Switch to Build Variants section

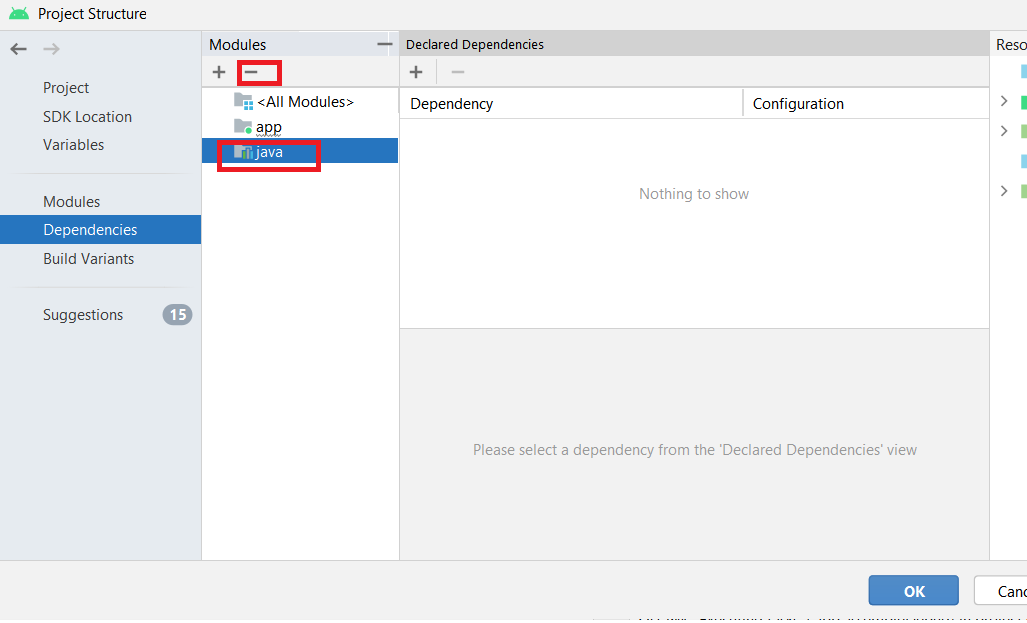coord(88,259)
